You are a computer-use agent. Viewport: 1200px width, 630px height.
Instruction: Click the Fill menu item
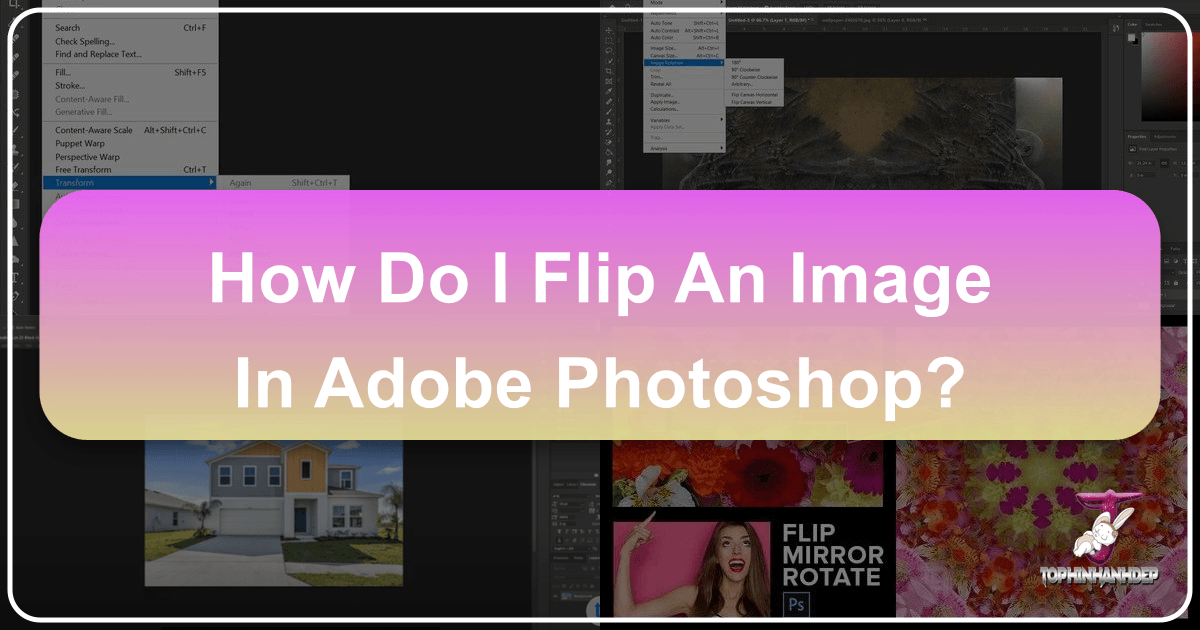click(63, 72)
